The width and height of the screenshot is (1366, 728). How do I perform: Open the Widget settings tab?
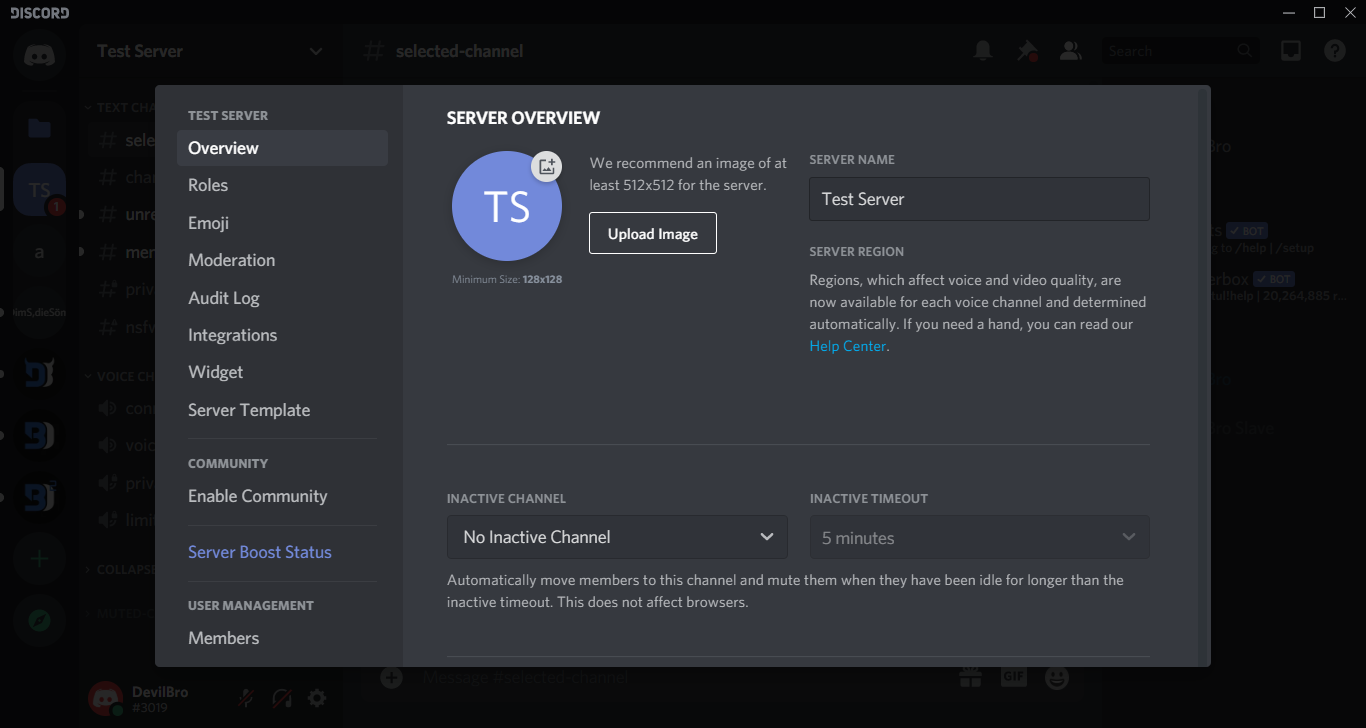point(283,372)
